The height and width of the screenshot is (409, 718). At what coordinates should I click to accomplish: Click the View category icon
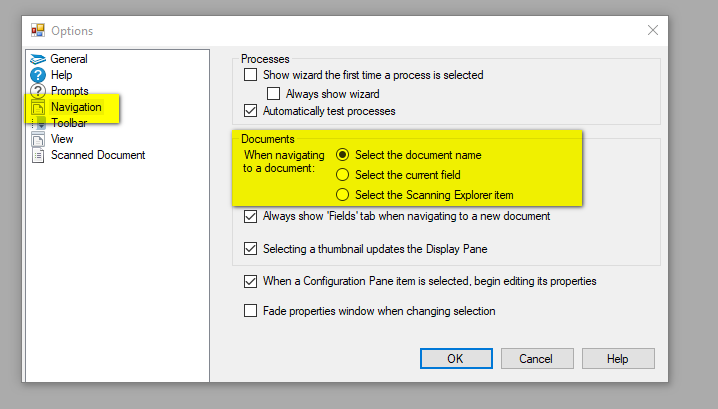[x=38, y=139]
